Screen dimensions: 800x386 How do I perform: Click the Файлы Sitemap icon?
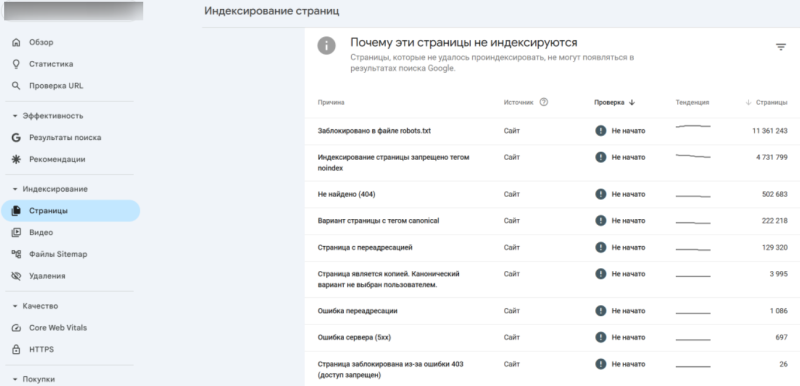(x=16, y=254)
